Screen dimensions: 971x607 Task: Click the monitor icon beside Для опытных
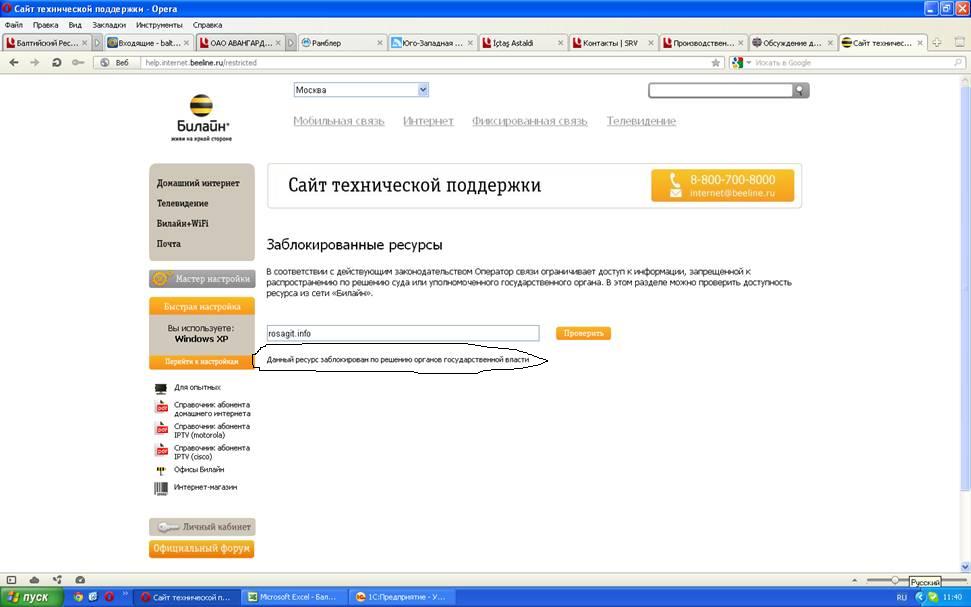[x=161, y=388]
